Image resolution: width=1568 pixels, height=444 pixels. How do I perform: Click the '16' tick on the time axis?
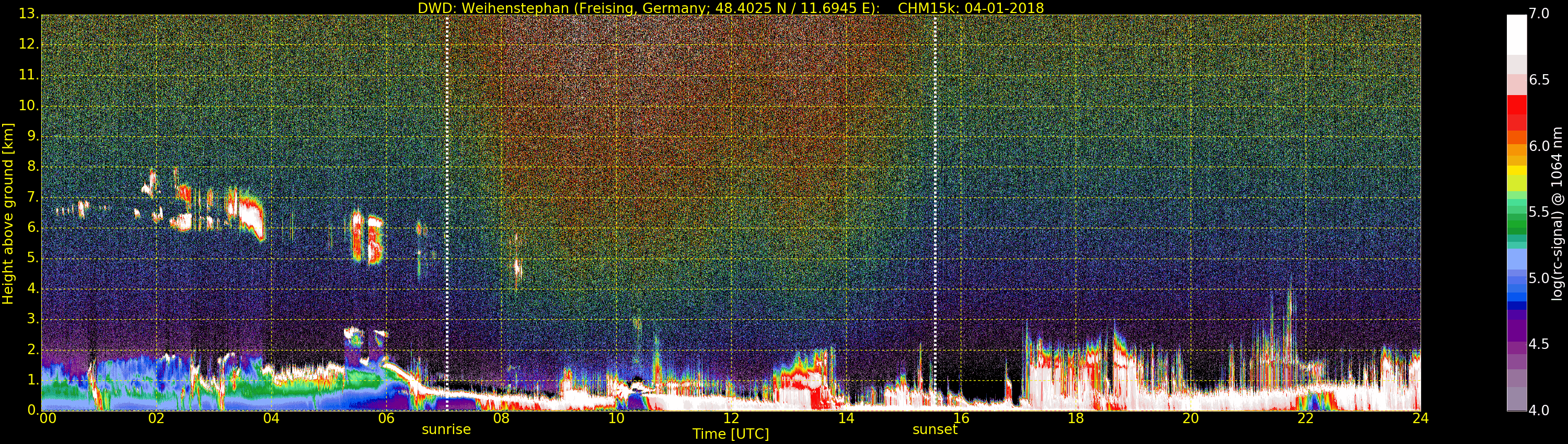tap(961, 418)
